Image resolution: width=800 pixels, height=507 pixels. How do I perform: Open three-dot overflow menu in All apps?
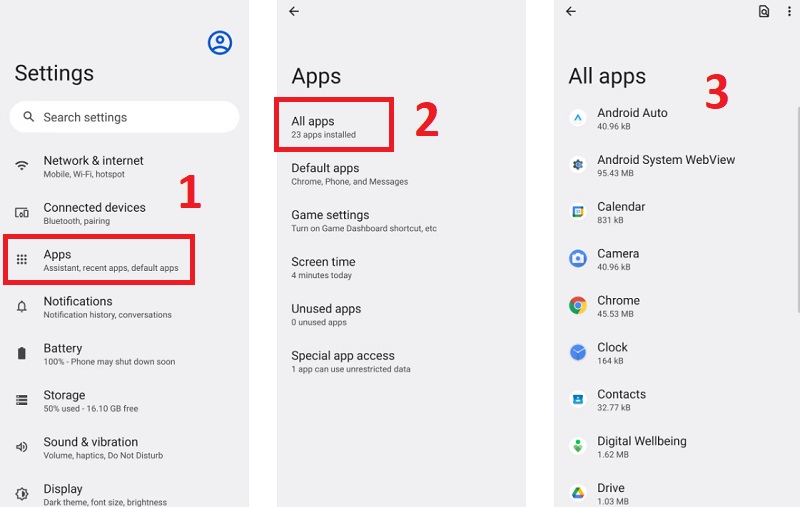click(x=787, y=11)
